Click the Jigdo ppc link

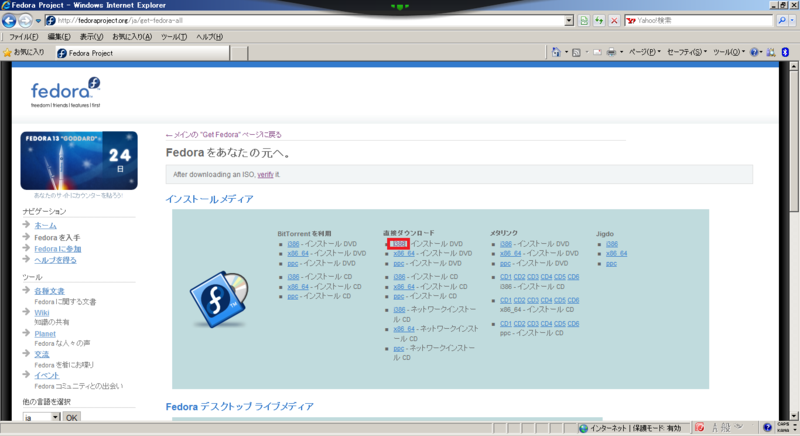(x=611, y=264)
